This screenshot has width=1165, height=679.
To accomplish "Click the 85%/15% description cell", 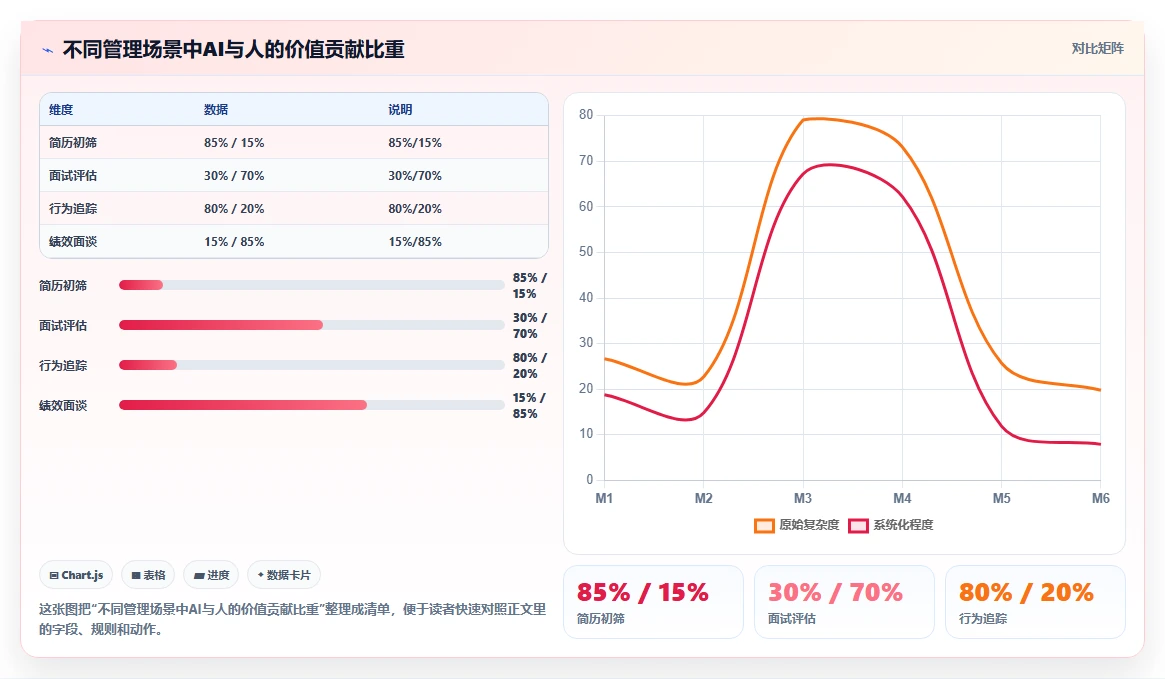I will 415,143.
